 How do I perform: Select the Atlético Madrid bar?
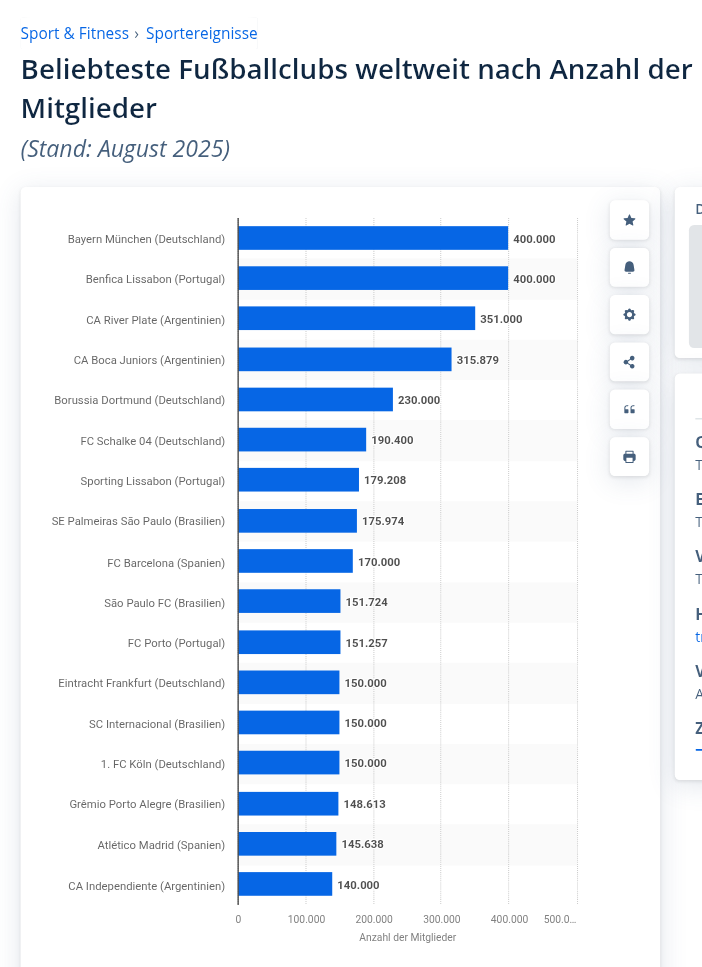tap(287, 844)
